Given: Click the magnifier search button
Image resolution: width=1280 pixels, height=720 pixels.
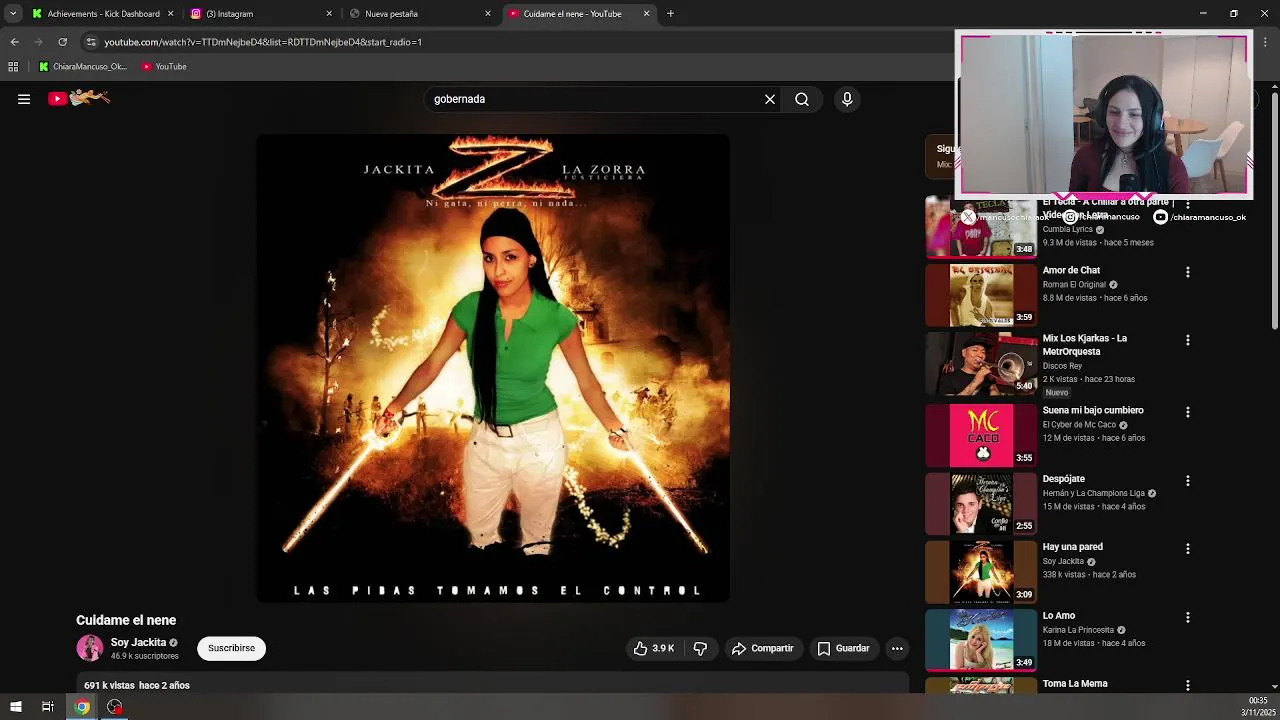Looking at the screenshot, I should (x=802, y=99).
